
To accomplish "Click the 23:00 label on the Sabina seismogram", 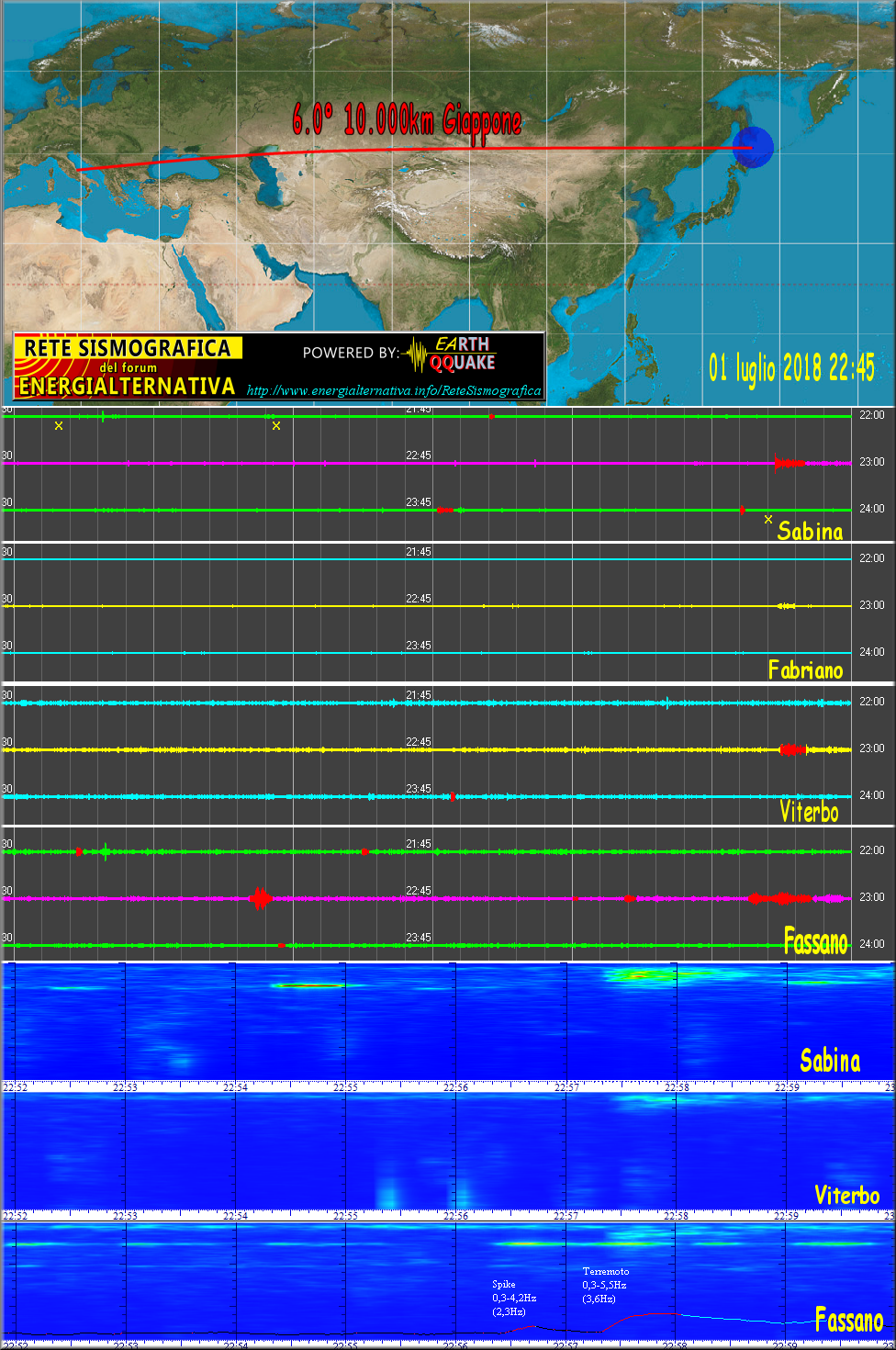I will (872, 462).
